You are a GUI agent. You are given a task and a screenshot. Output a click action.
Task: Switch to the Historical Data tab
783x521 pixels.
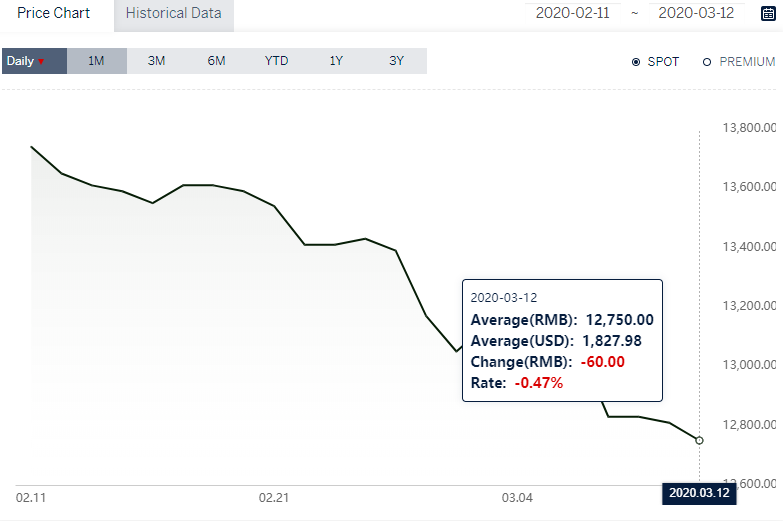click(174, 14)
